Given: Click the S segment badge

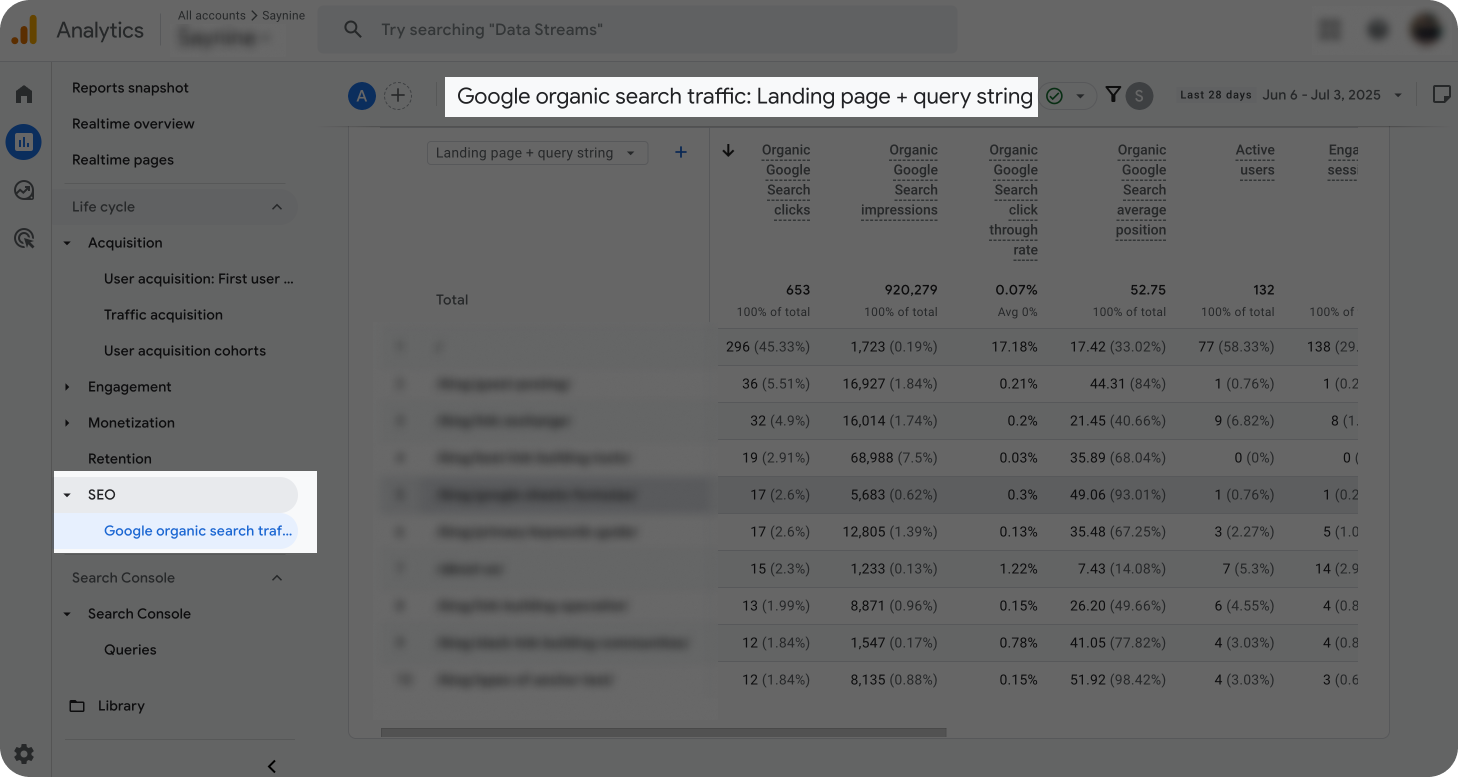Looking at the screenshot, I should point(1139,96).
